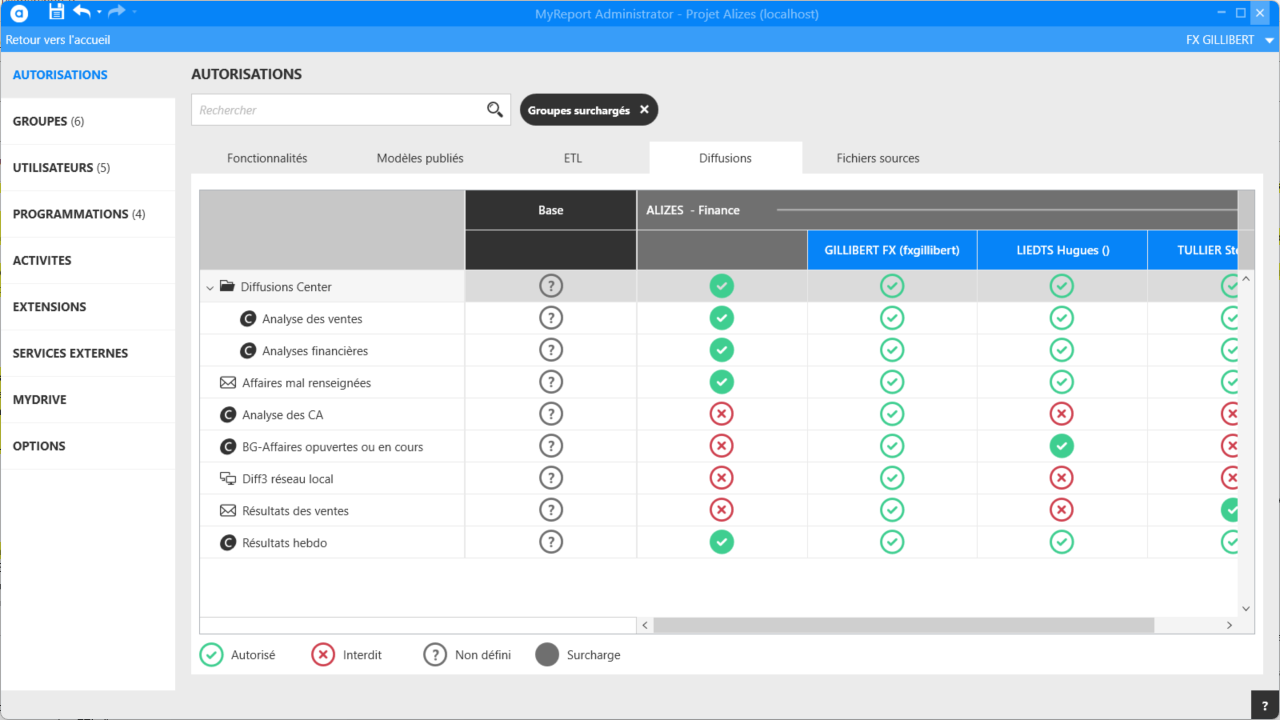Toggle ALIZES Finance permission for Analyse des CA
The height and width of the screenshot is (720, 1280).
tap(721, 415)
